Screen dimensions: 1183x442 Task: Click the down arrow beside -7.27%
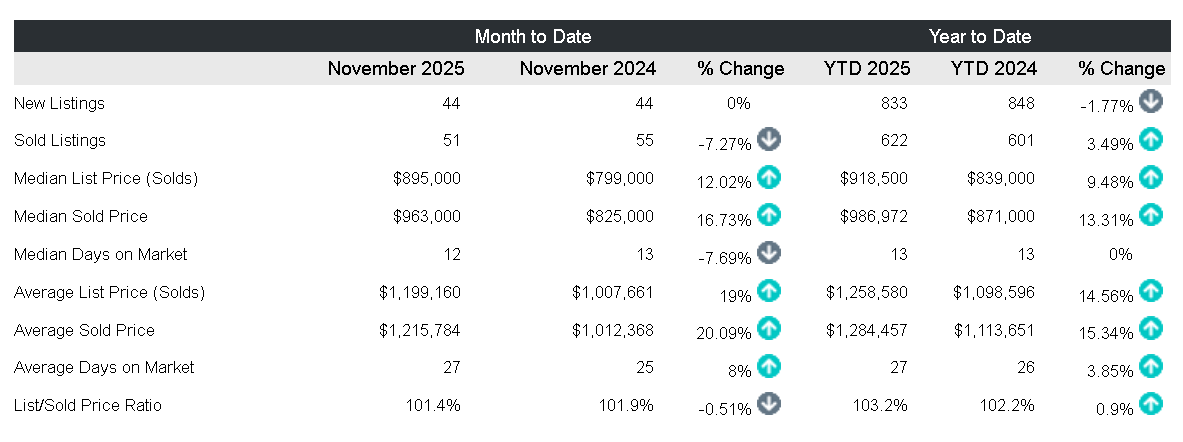click(769, 139)
